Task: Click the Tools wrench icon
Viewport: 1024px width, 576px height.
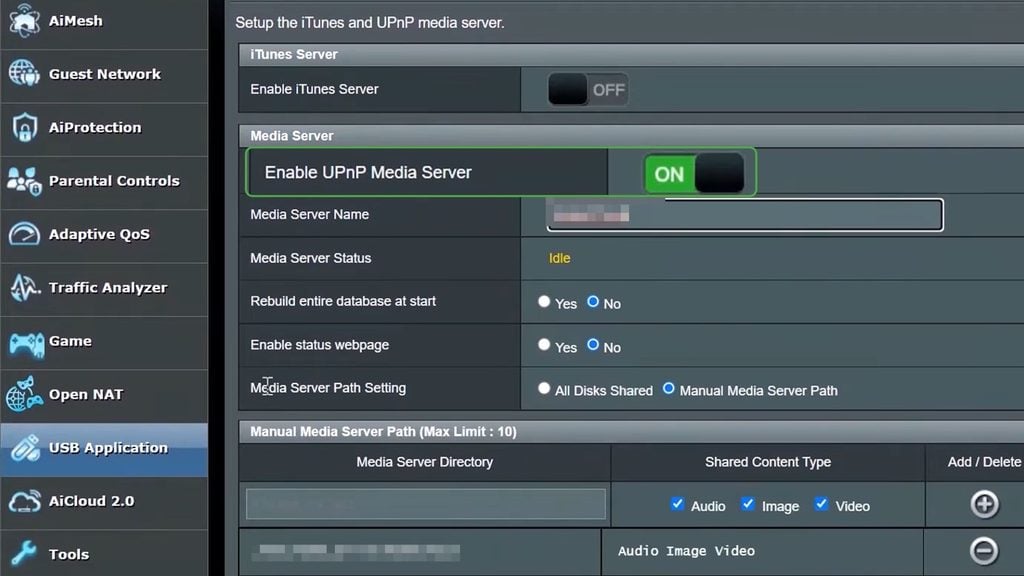Action: coord(24,554)
